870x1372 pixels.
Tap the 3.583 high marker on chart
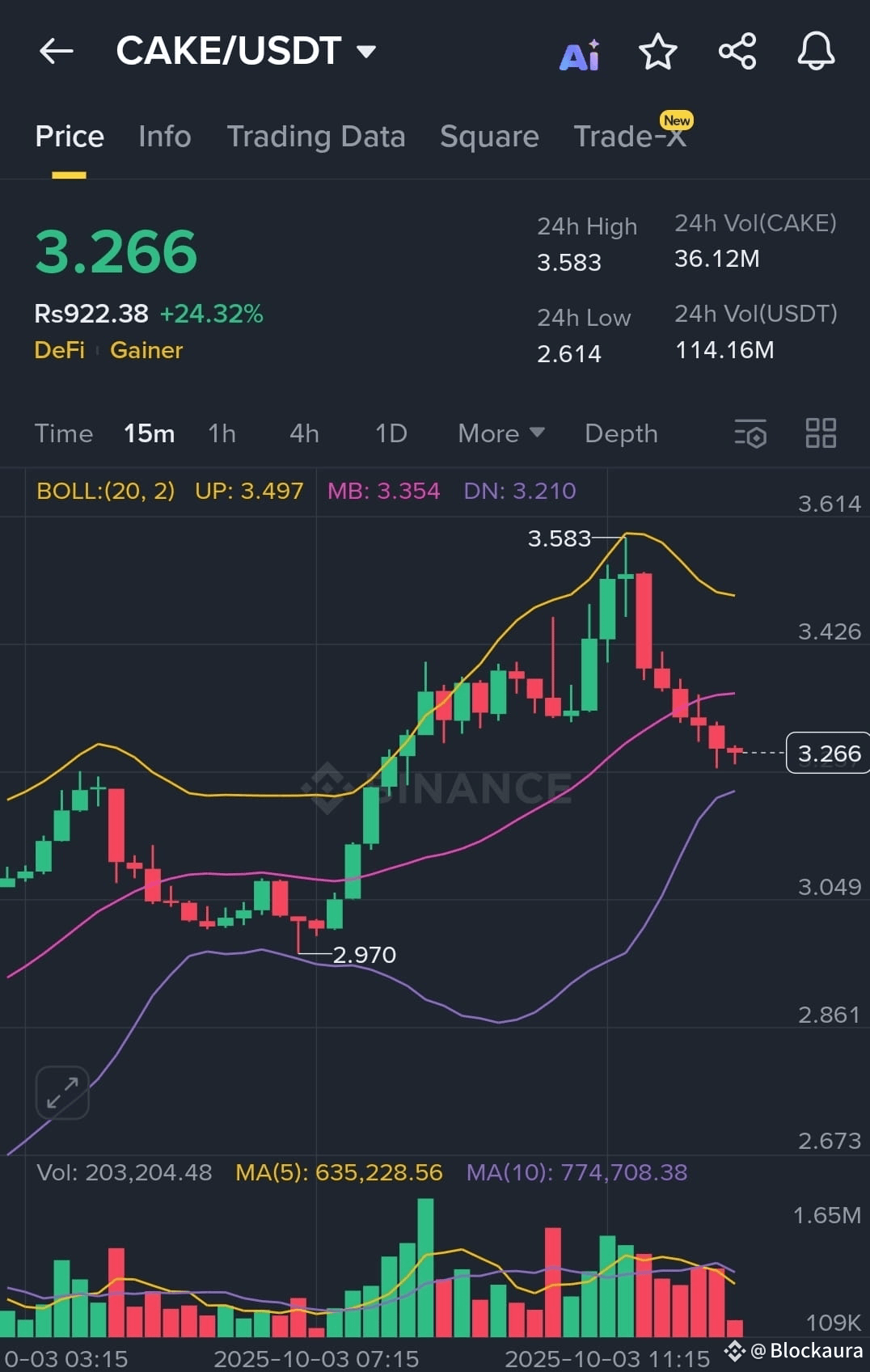click(560, 538)
